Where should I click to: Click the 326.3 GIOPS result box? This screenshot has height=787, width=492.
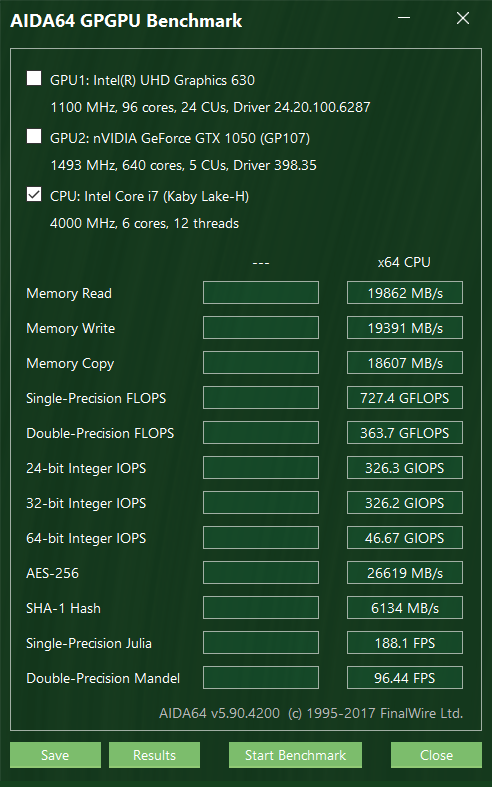coord(405,468)
